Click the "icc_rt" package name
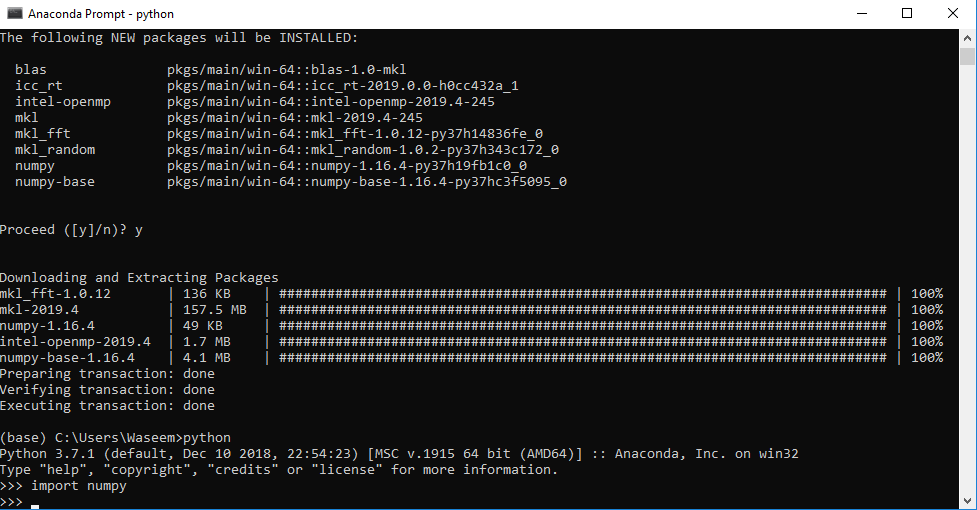This screenshot has height=510, width=977. click(39, 86)
